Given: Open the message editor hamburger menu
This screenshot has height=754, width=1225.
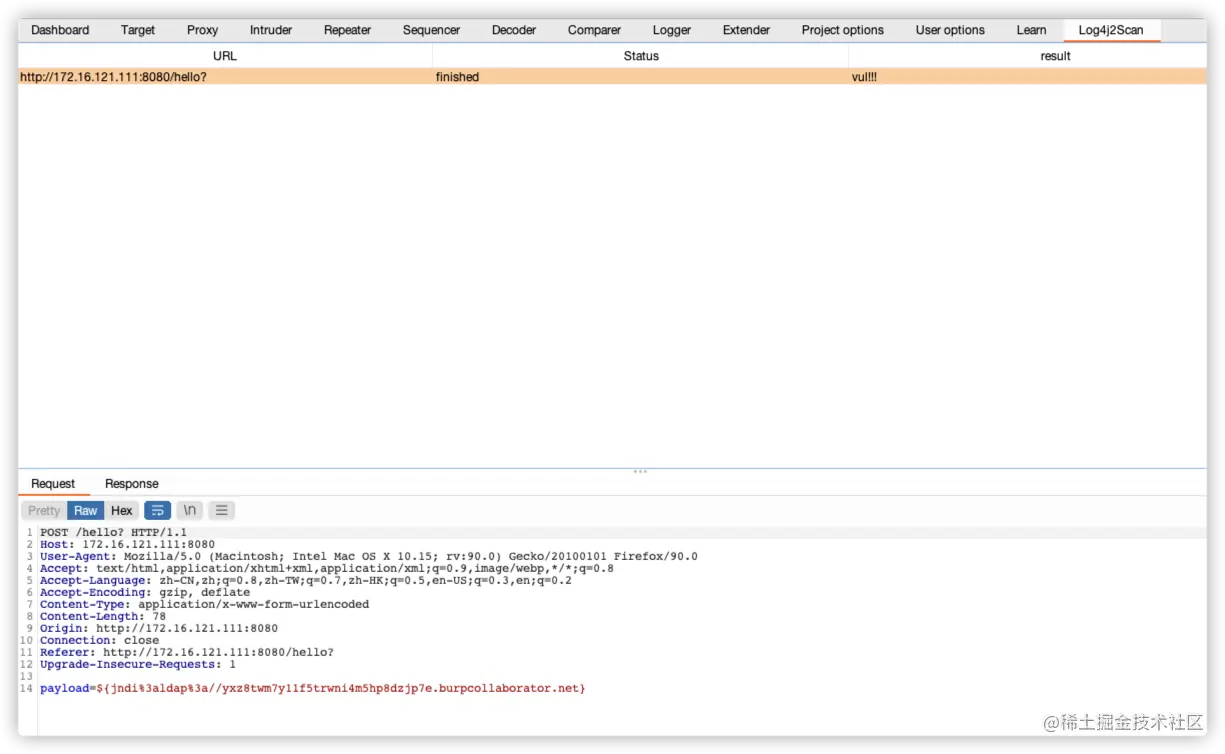Looking at the screenshot, I should pos(222,510).
